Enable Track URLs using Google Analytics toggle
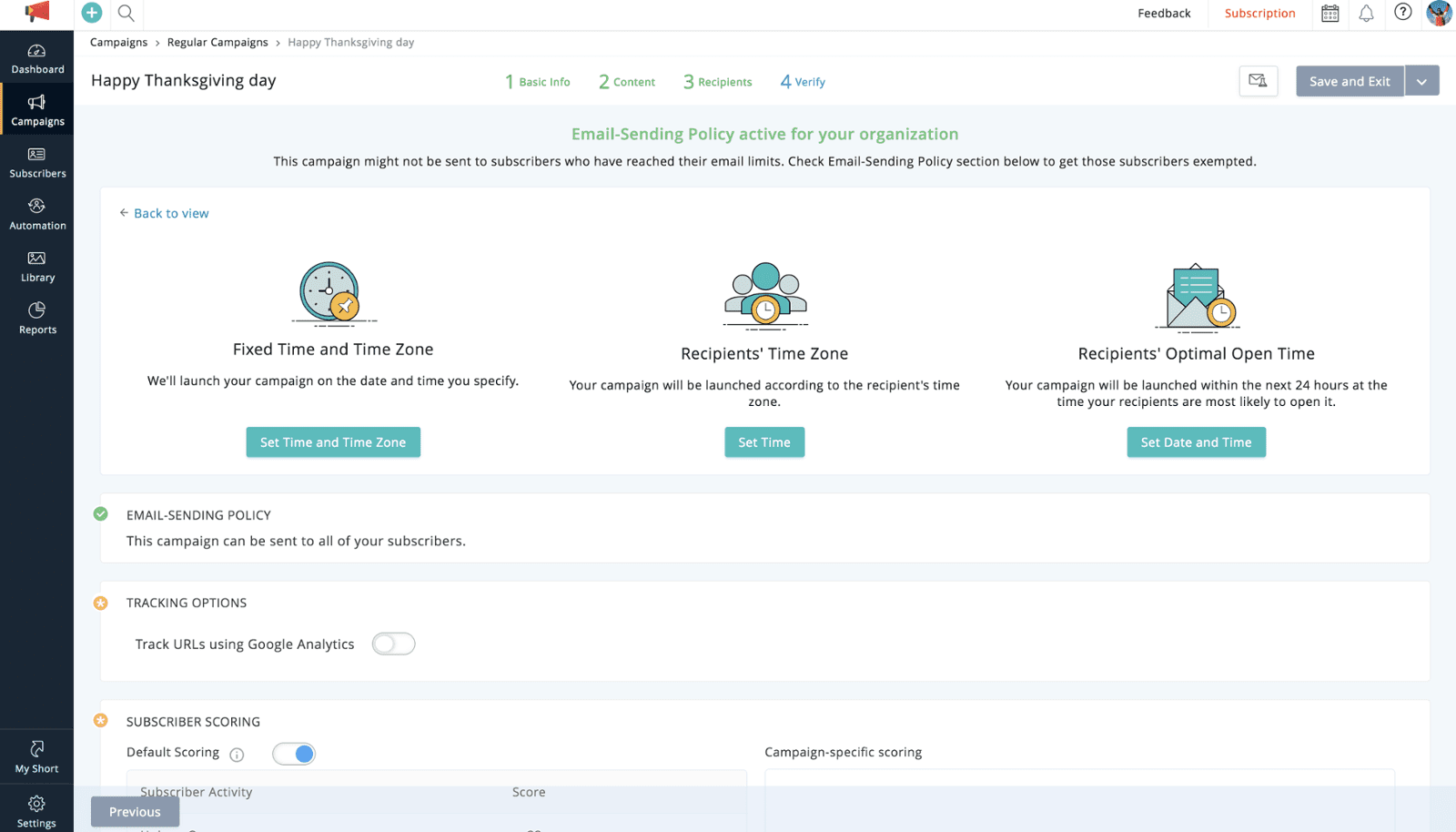The image size is (1456, 832). [x=394, y=644]
